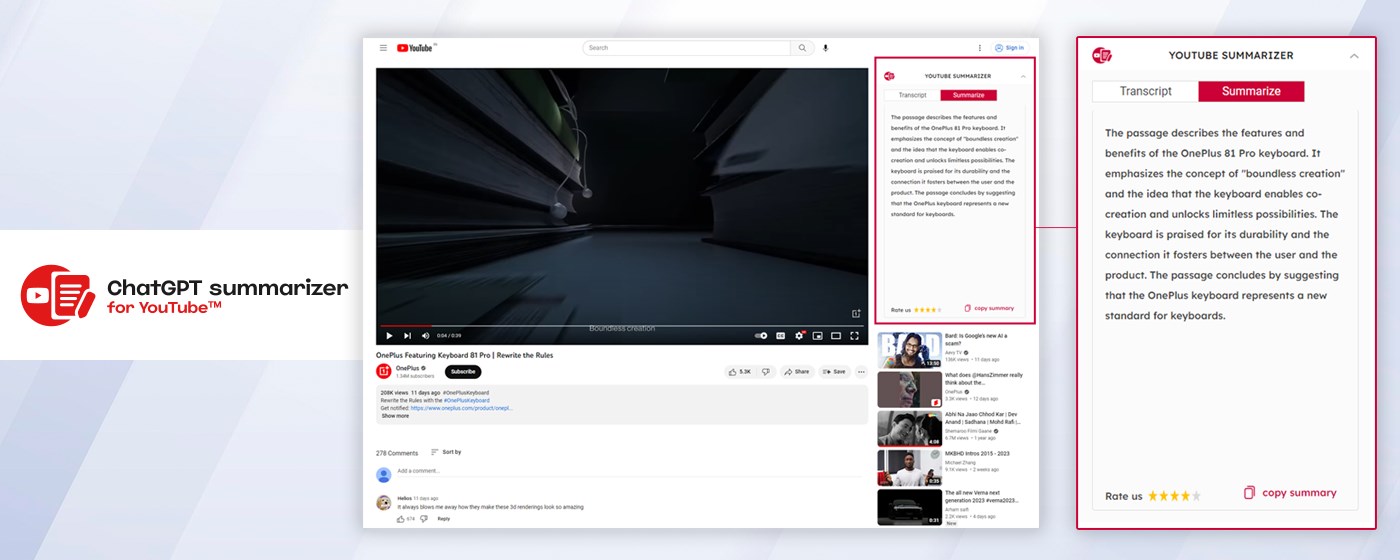
Task: Open the oneplus.com product link
Action: pyautogui.click(x=461, y=408)
